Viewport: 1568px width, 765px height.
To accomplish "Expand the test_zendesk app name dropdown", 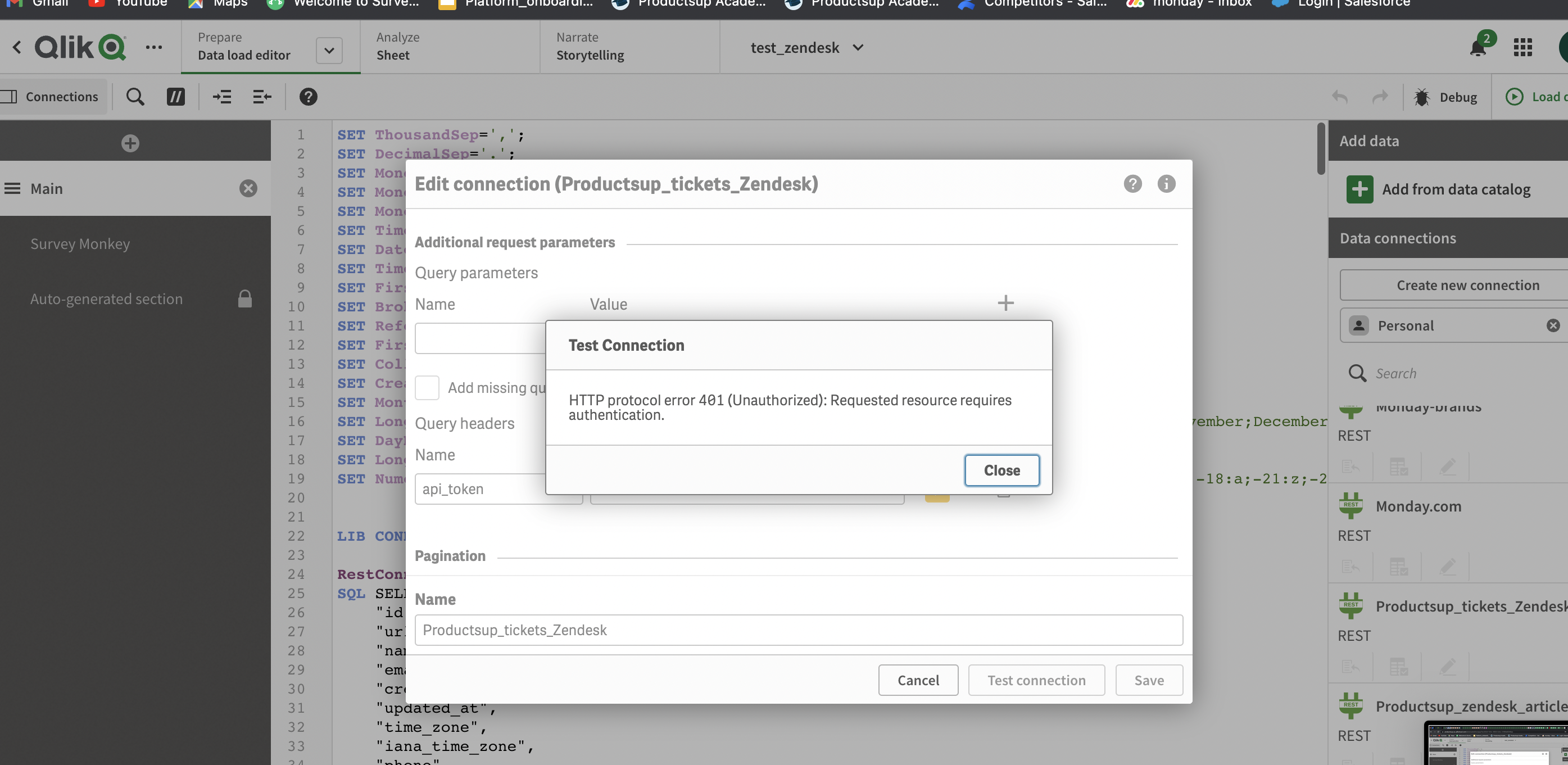I will [858, 47].
